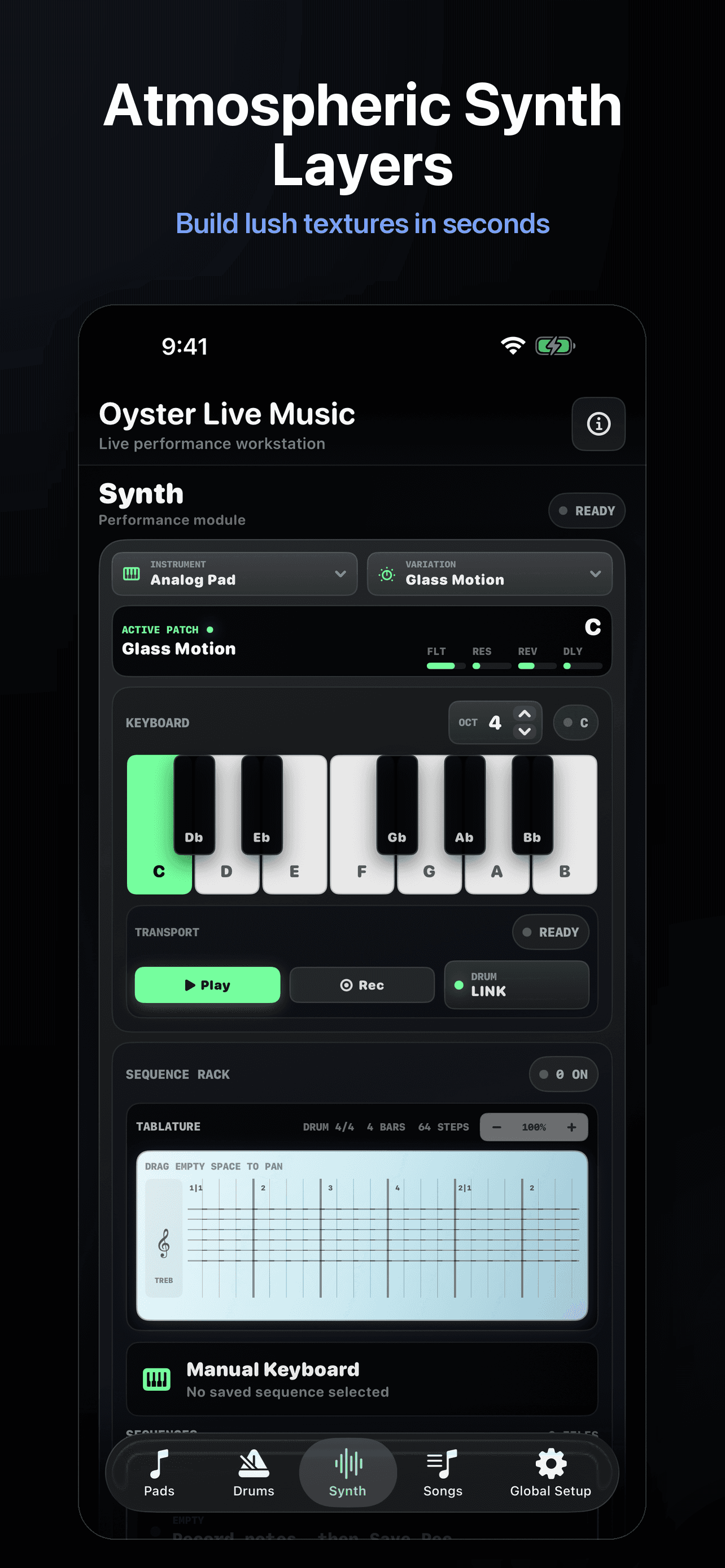Play the Ab black key
Viewport: 725px width, 1568px height.
[465, 805]
